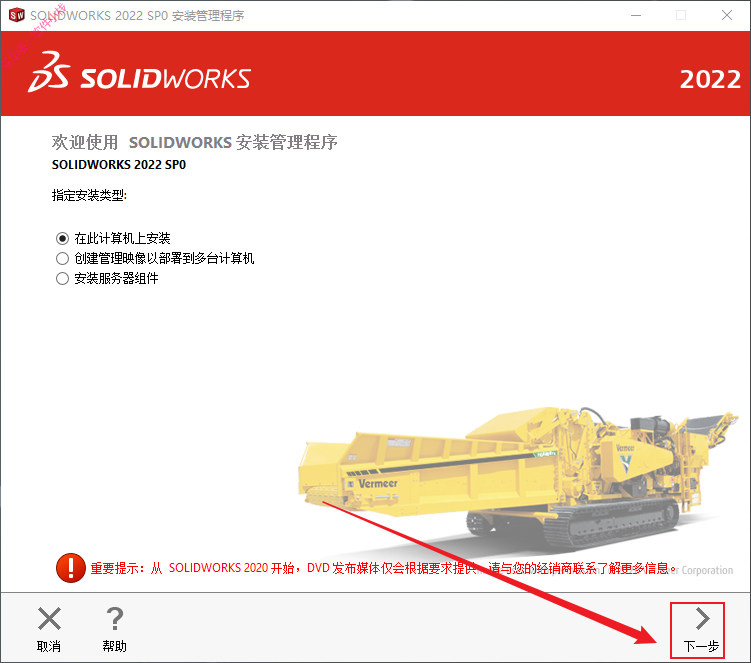The image size is (751, 663).
Task: Click the 下一步 button label
Action: coord(701,646)
